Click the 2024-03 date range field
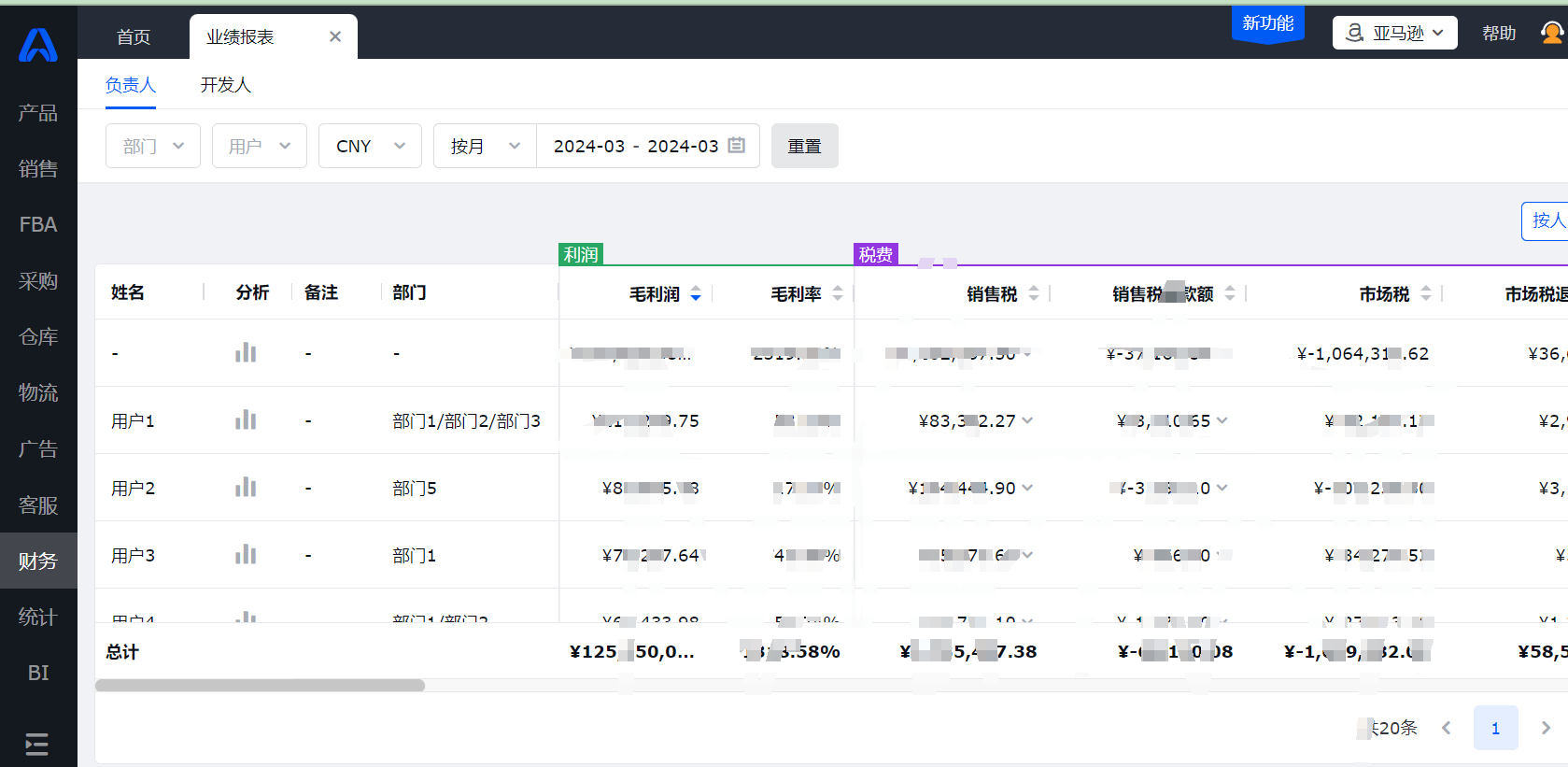Screen dimensions: 1568x767 648,146
